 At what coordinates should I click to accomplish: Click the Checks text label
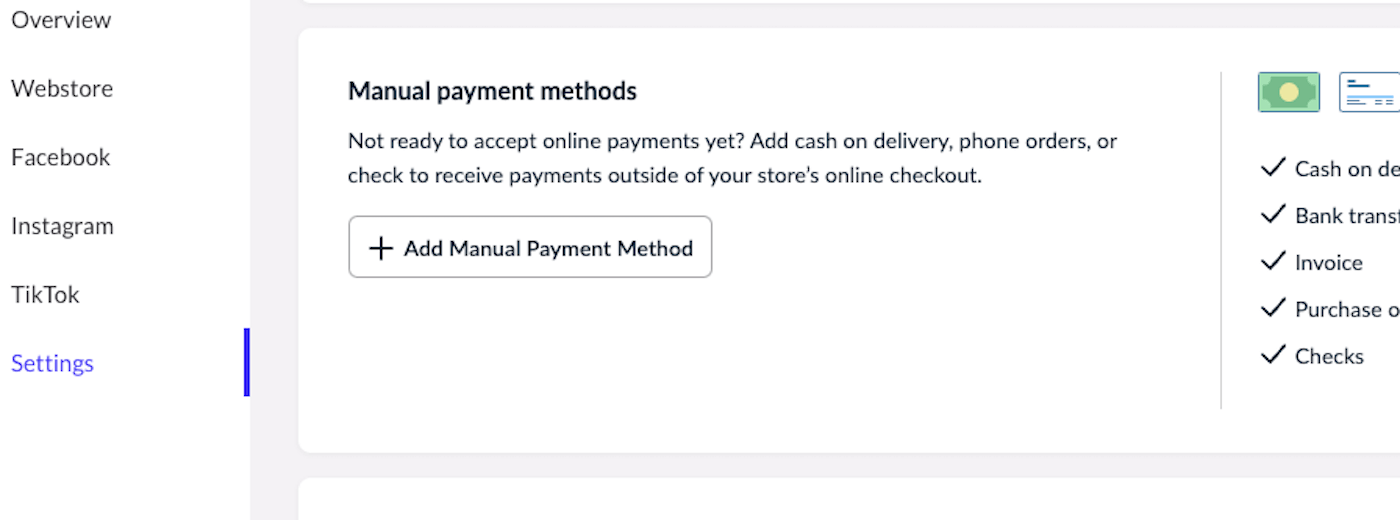tap(1329, 356)
